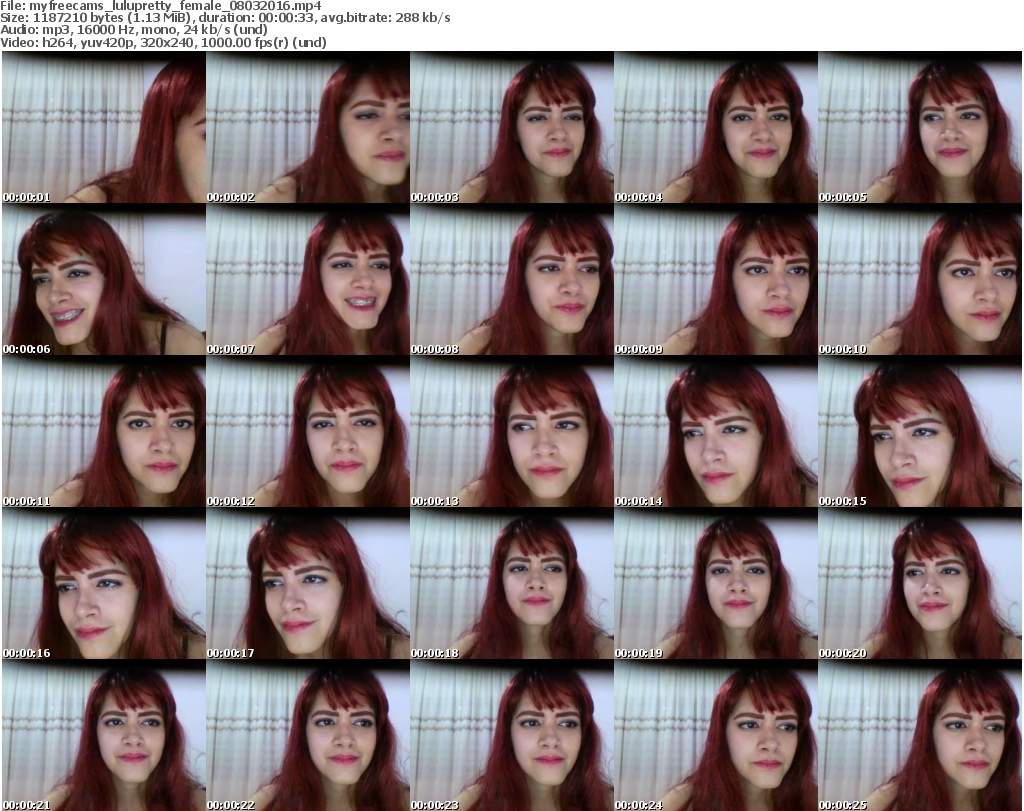Image resolution: width=1024 pixels, height=811 pixels.
Task: Click the 00:00:16 thumbnail
Action: coord(103,584)
